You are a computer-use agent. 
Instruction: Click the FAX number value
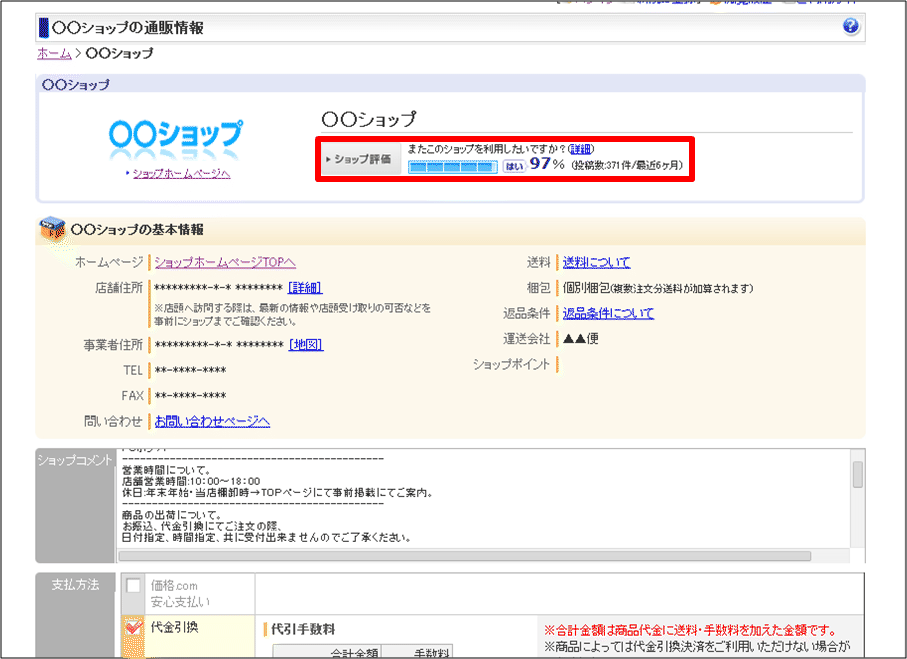(190, 396)
